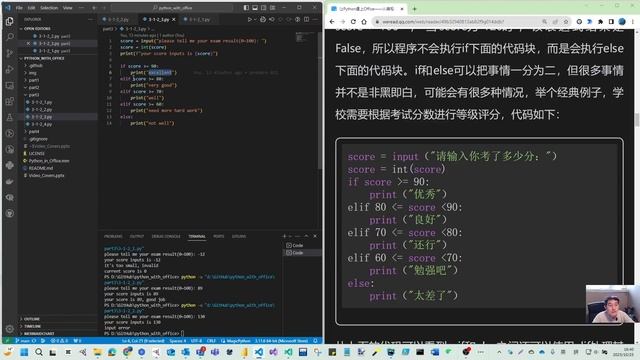Screen dimensions: 640x360
Task: Open Run and Debug view
Action: pos(9,69)
